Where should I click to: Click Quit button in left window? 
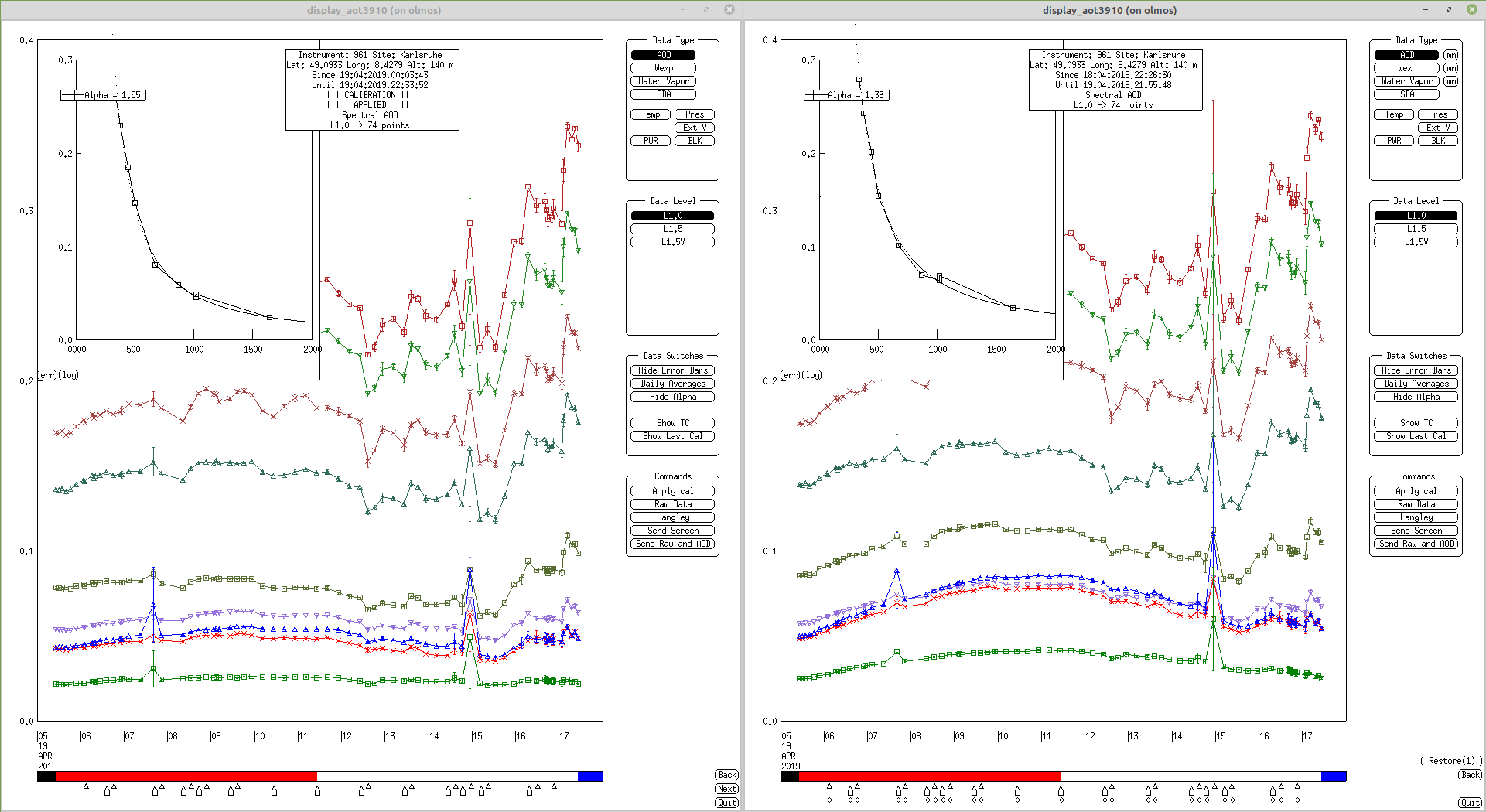pos(727,803)
